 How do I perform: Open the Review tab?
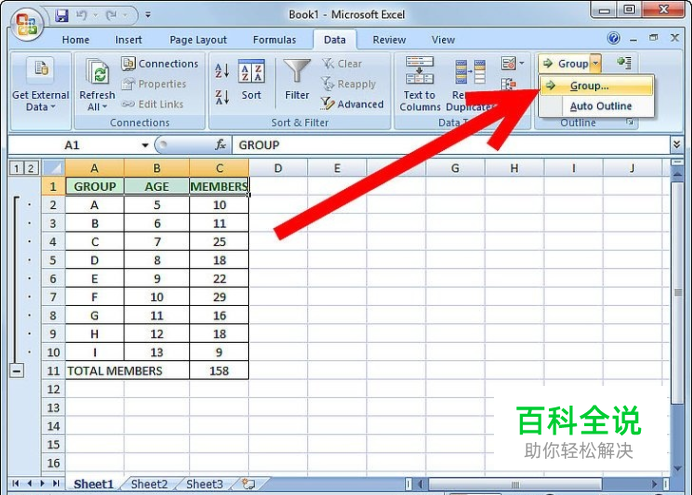coord(389,40)
